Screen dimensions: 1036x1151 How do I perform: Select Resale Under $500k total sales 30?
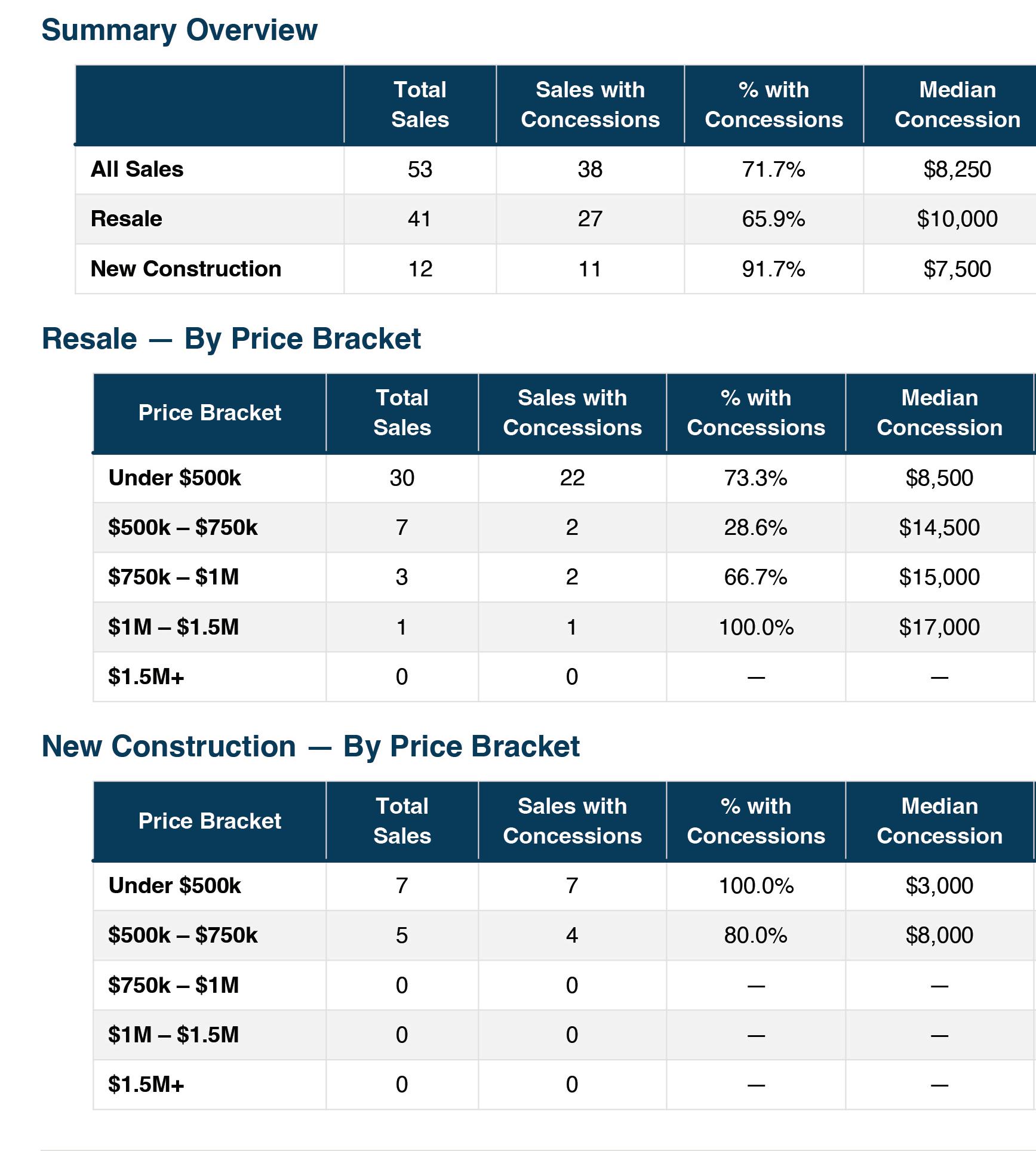click(x=402, y=478)
